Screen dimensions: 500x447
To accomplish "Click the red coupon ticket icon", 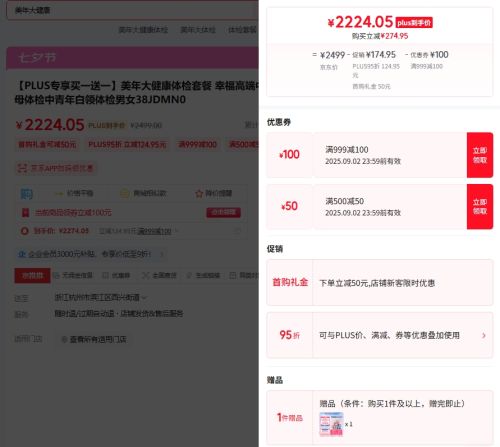I will click(x=26, y=213).
